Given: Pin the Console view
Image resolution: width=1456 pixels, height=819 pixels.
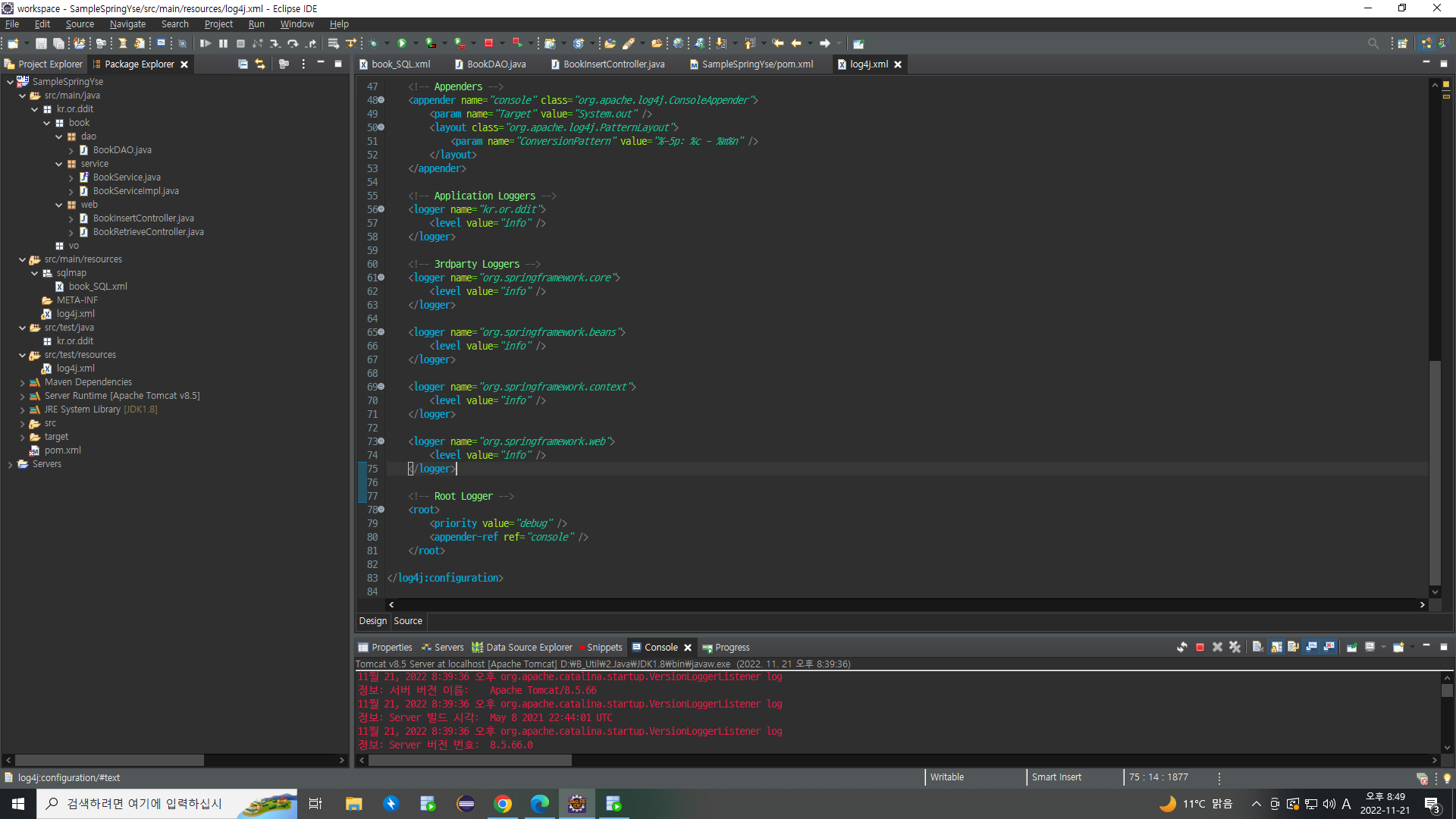Looking at the screenshot, I should point(1352,647).
